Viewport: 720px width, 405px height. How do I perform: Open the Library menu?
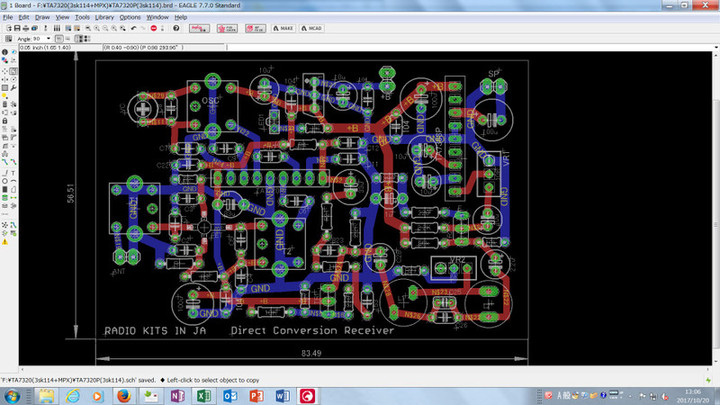(x=104, y=17)
